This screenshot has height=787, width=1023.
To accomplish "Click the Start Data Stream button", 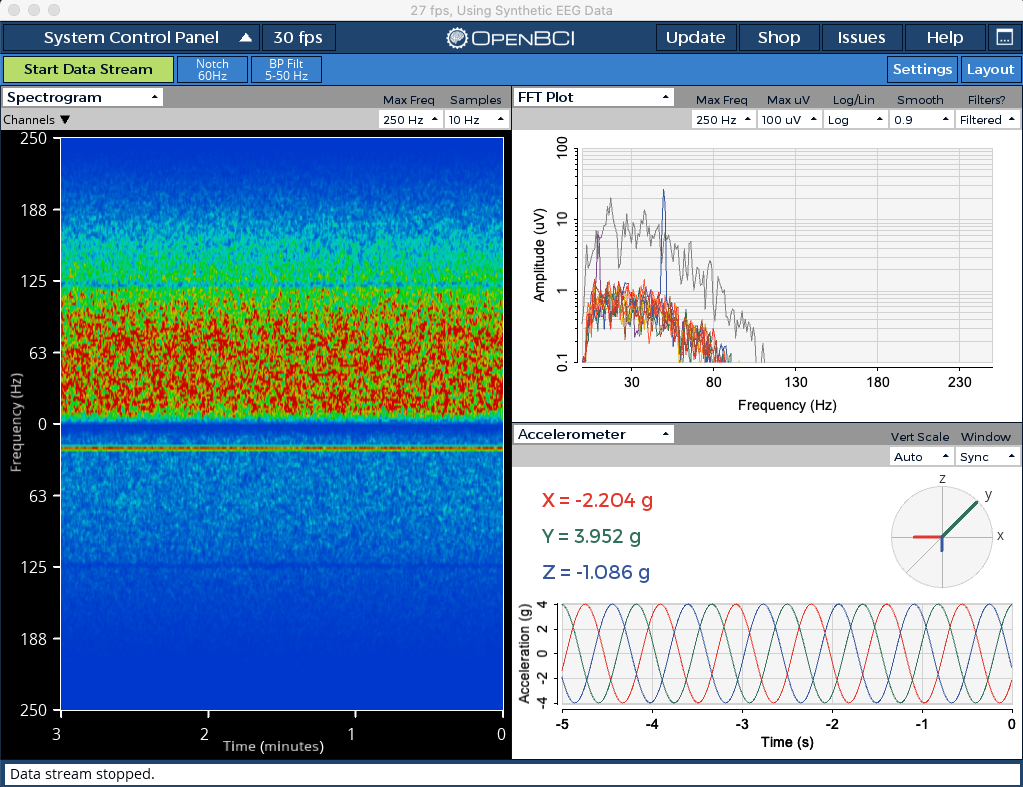I will coord(88,70).
